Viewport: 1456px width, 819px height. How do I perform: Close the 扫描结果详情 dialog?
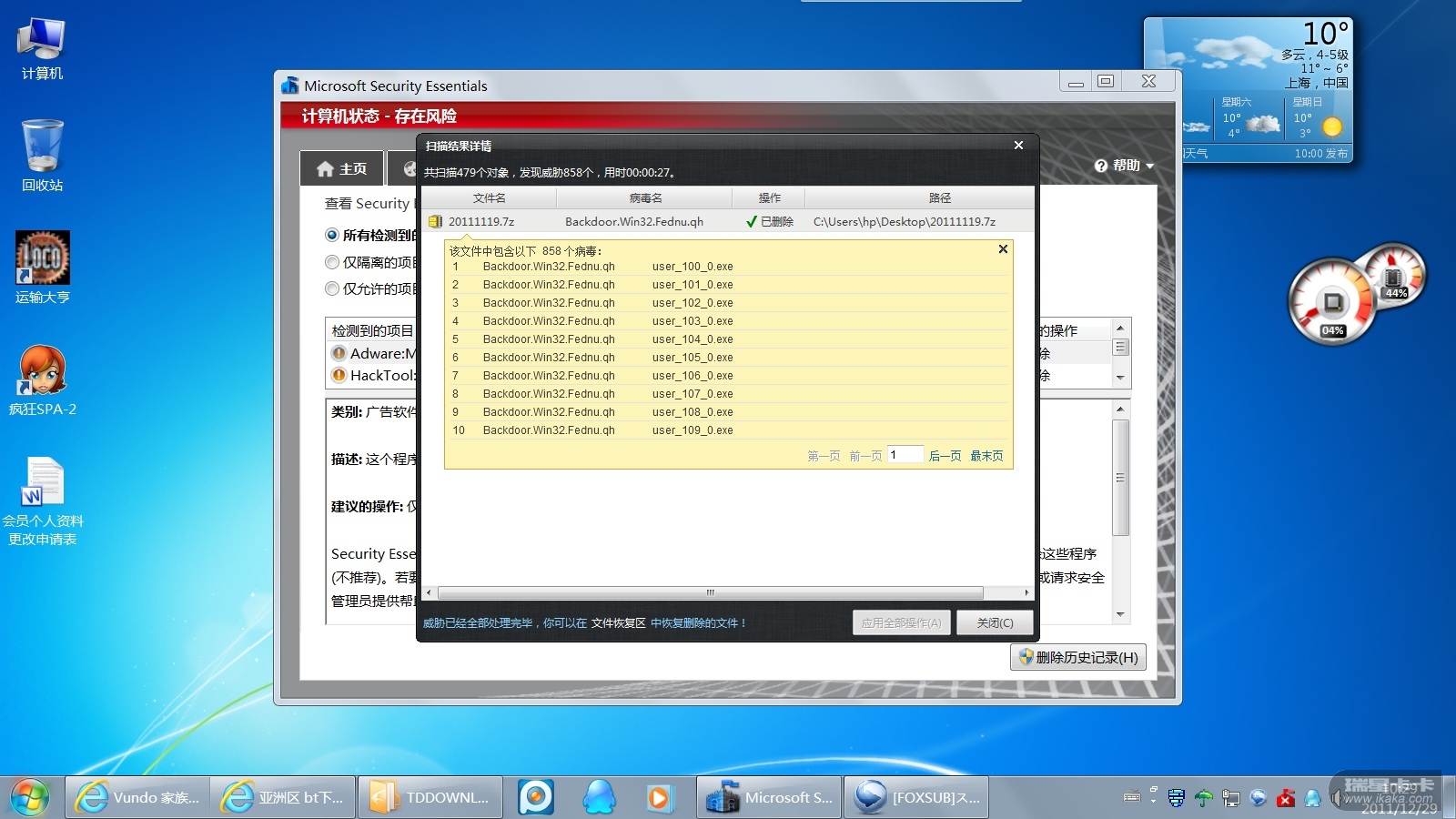(x=1018, y=146)
